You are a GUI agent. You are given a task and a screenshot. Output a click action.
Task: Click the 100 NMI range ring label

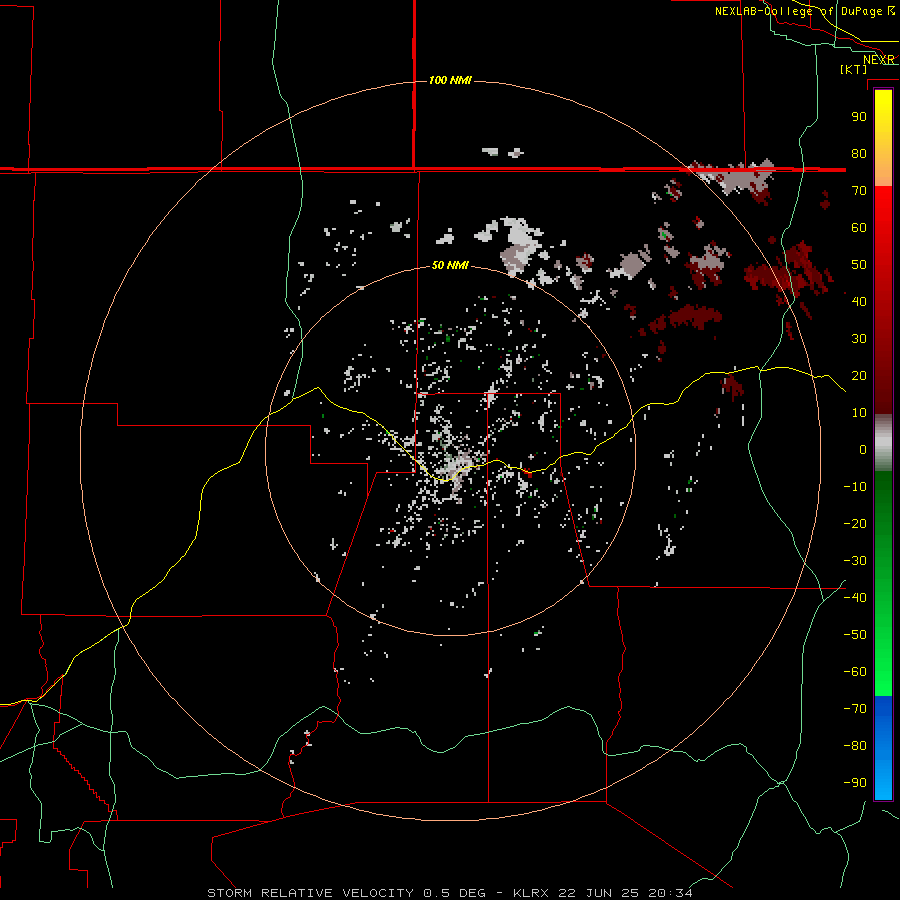pos(450,80)
